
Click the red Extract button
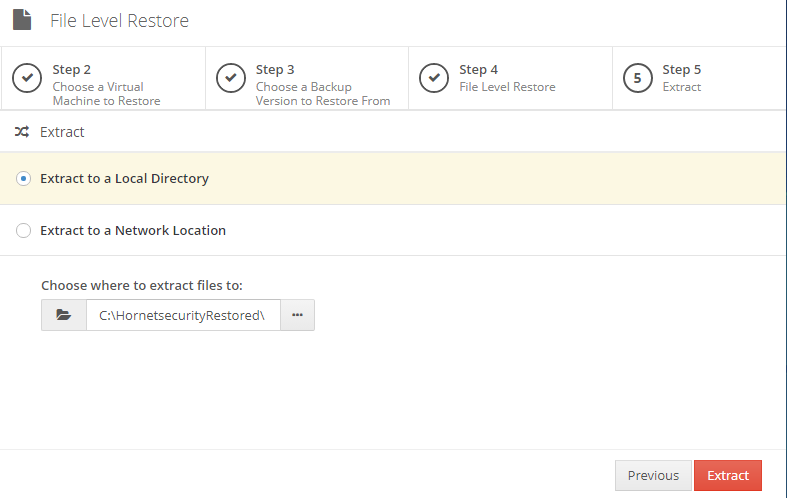click(728, 475)
